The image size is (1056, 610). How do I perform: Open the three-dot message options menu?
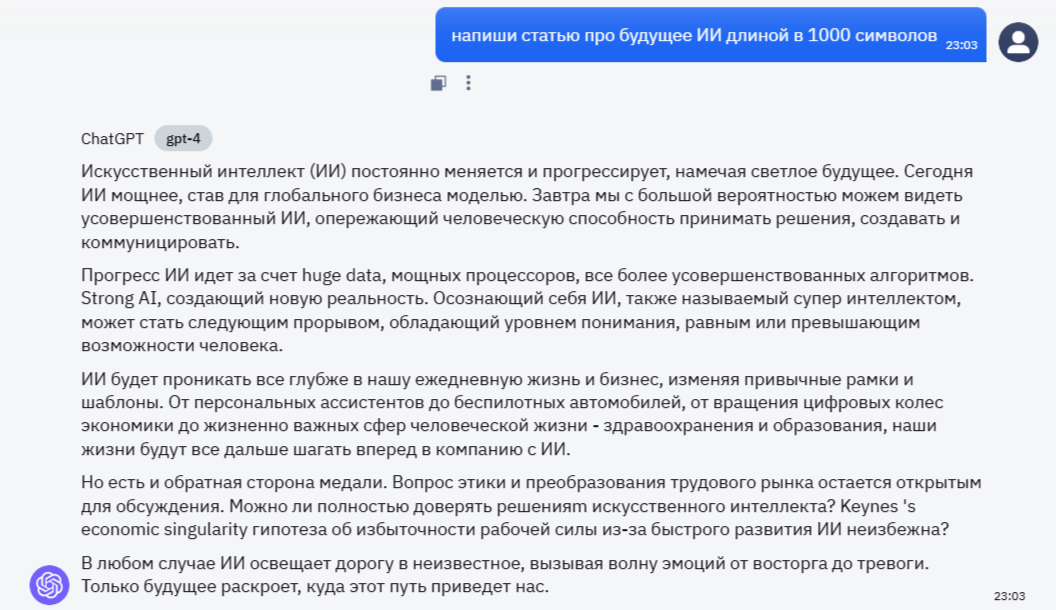click(x=469, y=83)
